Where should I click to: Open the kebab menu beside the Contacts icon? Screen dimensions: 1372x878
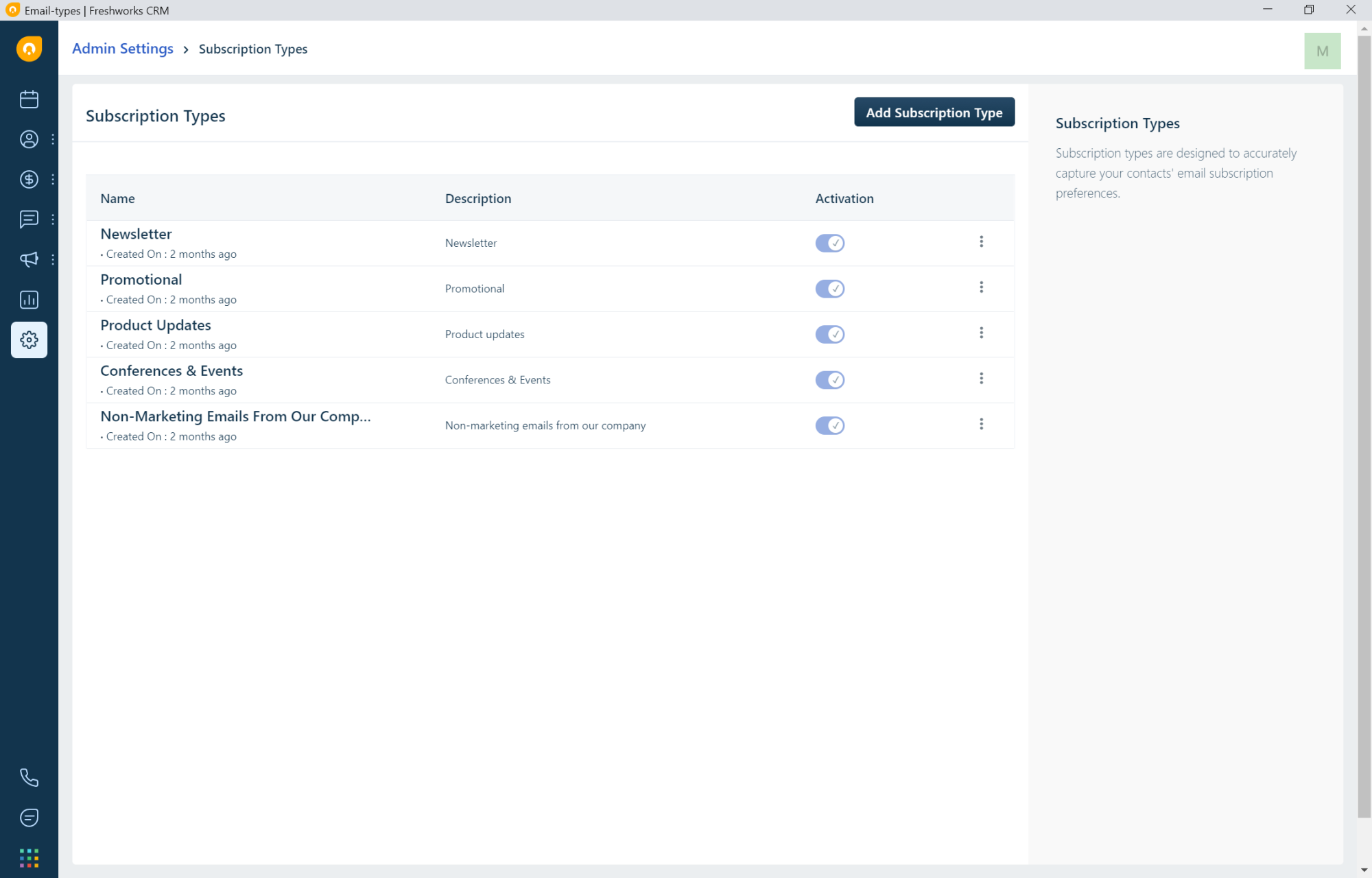pyautogui.click(x=54, y=139)
